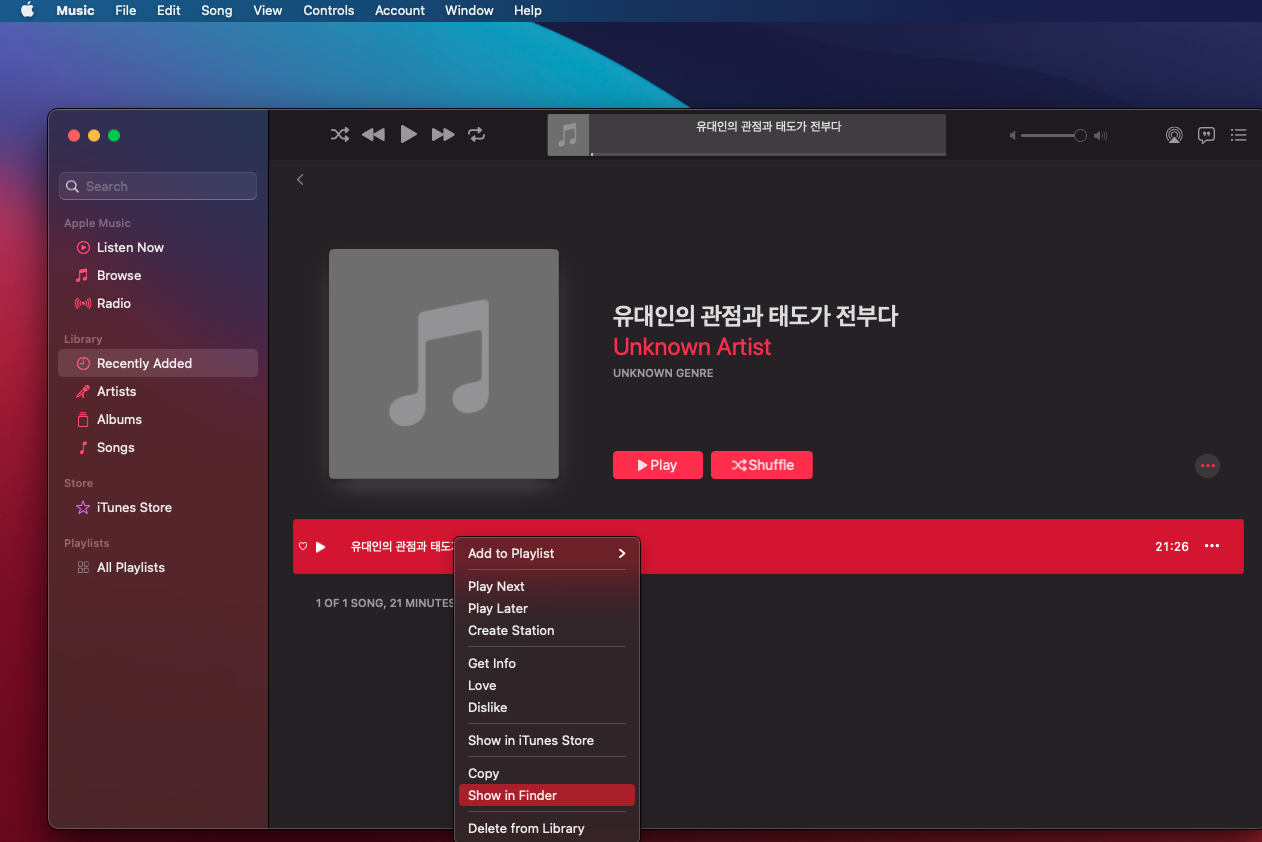Screen dimensions: 1262x842
Task: Open the Account menu in the menu bar
Action: point(400,10)
